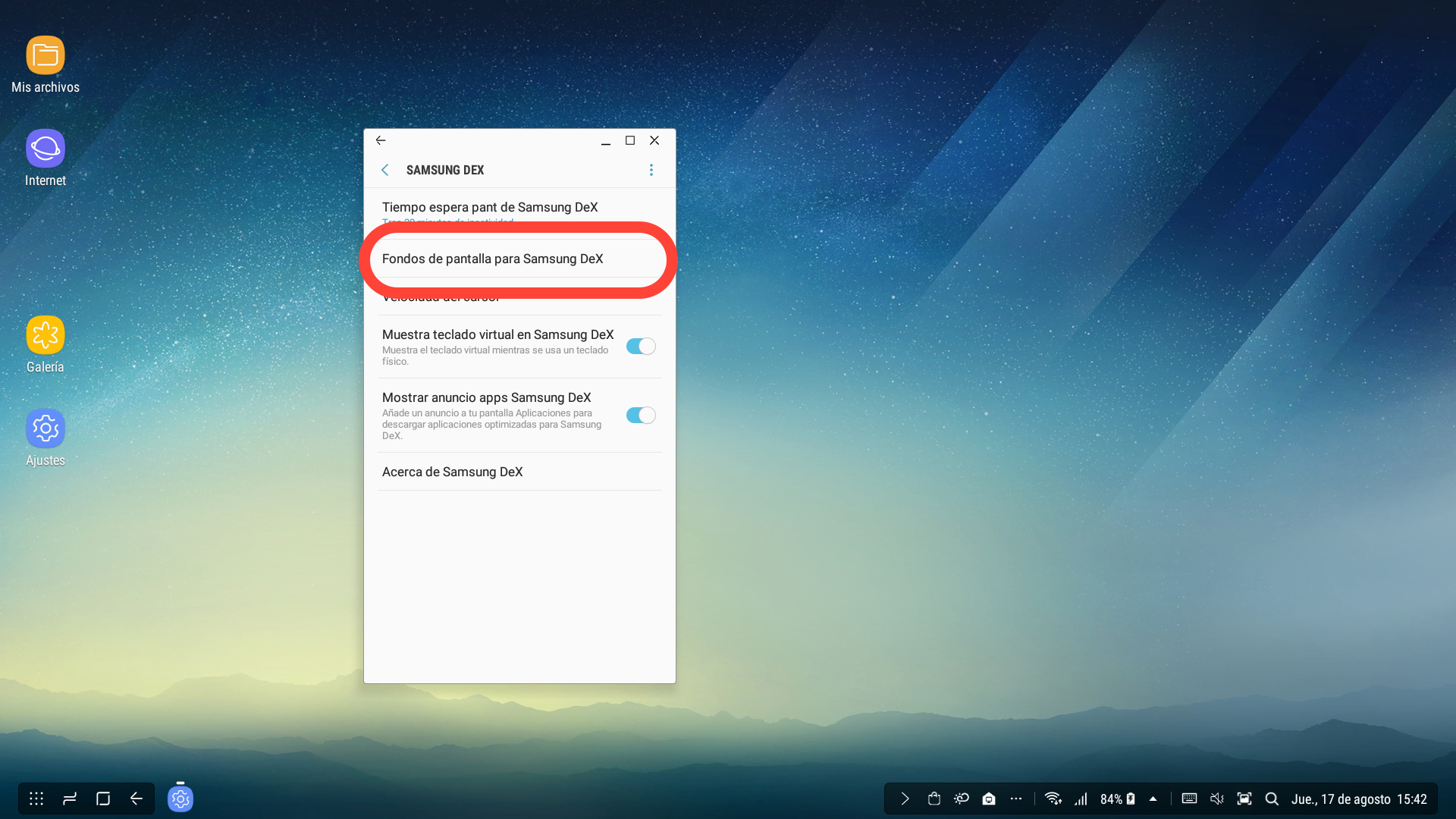Open Fondos de pantalla para Samsung DeX
The height and width of the screenshot is (819, 1456).
[519, 259]
